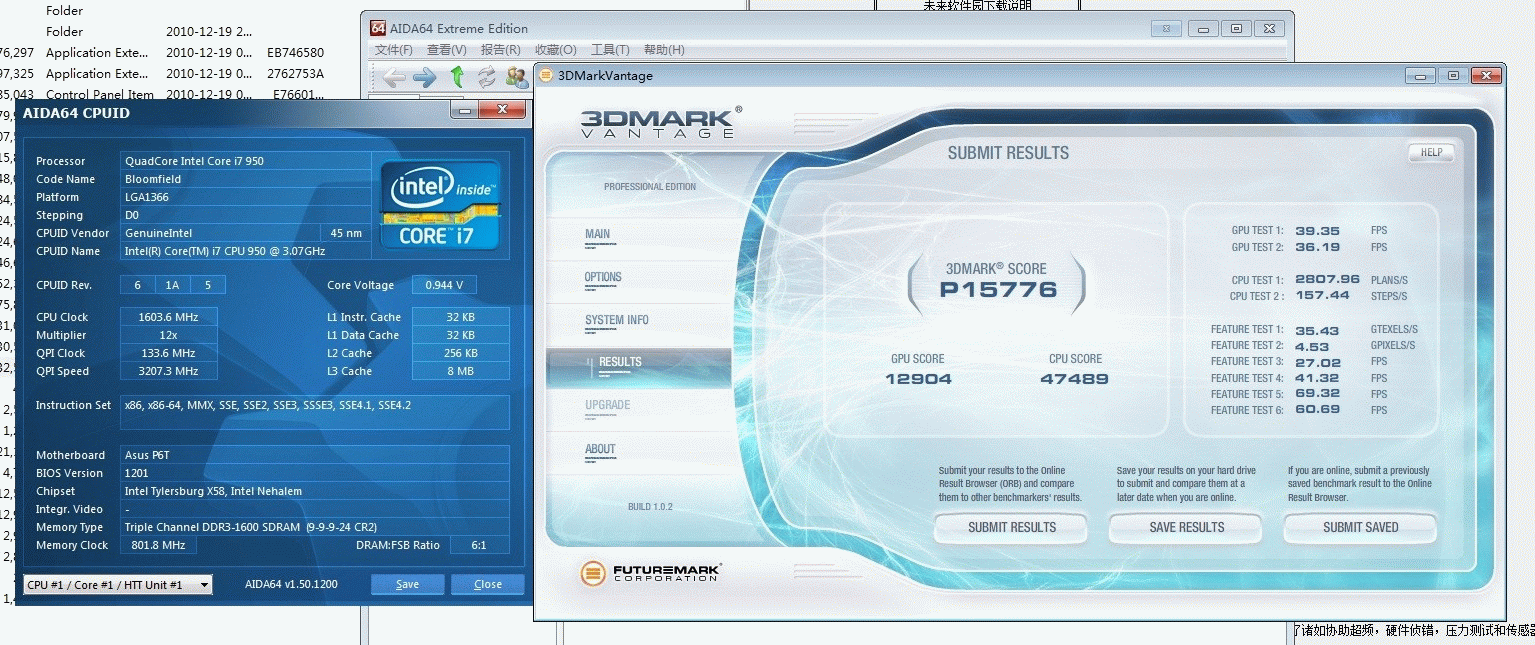This screenshot has height=645, width=1535.
Task: Click the green up-level arrow icon
Action: click(457, 77)
